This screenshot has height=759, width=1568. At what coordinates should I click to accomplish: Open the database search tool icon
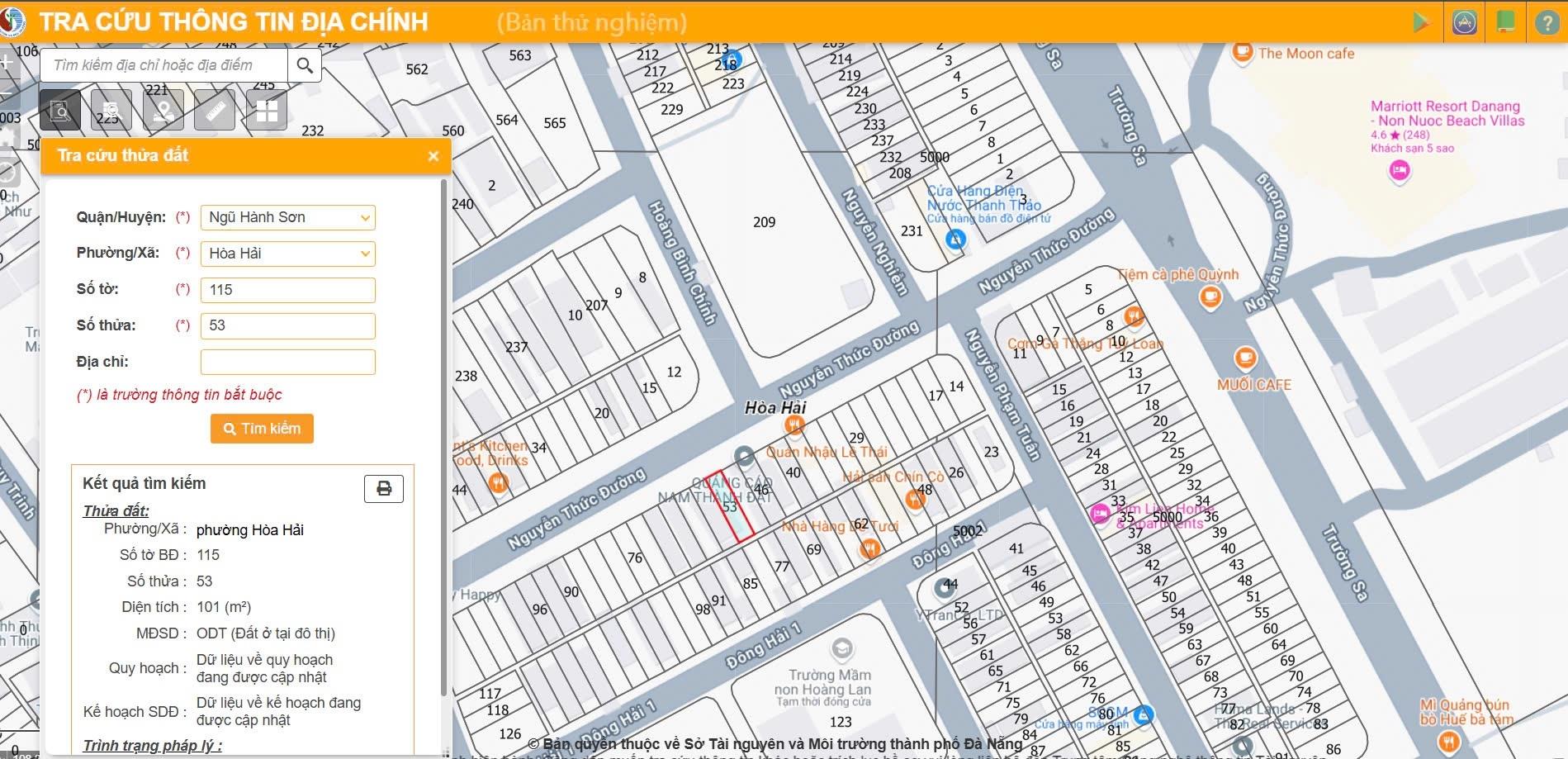coord(111,111)
